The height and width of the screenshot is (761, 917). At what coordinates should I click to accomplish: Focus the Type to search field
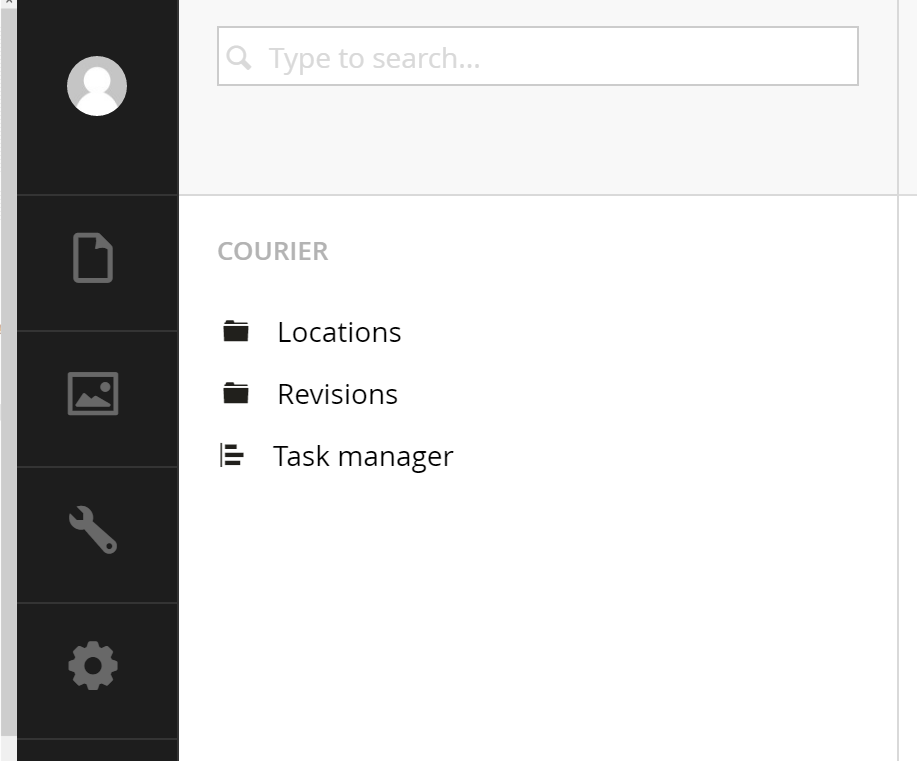537,56
